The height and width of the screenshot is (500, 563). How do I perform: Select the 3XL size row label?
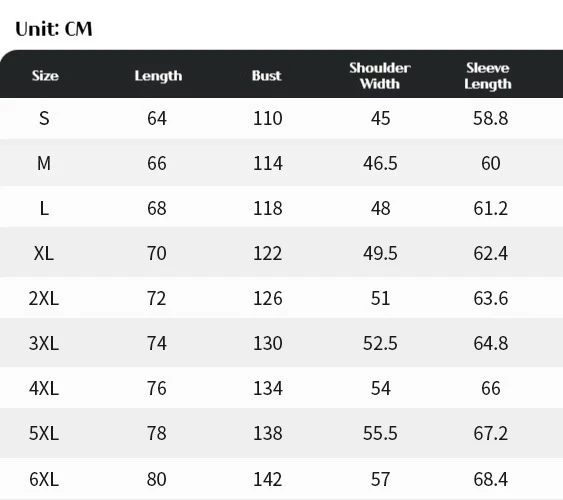(x=43, y=343)
